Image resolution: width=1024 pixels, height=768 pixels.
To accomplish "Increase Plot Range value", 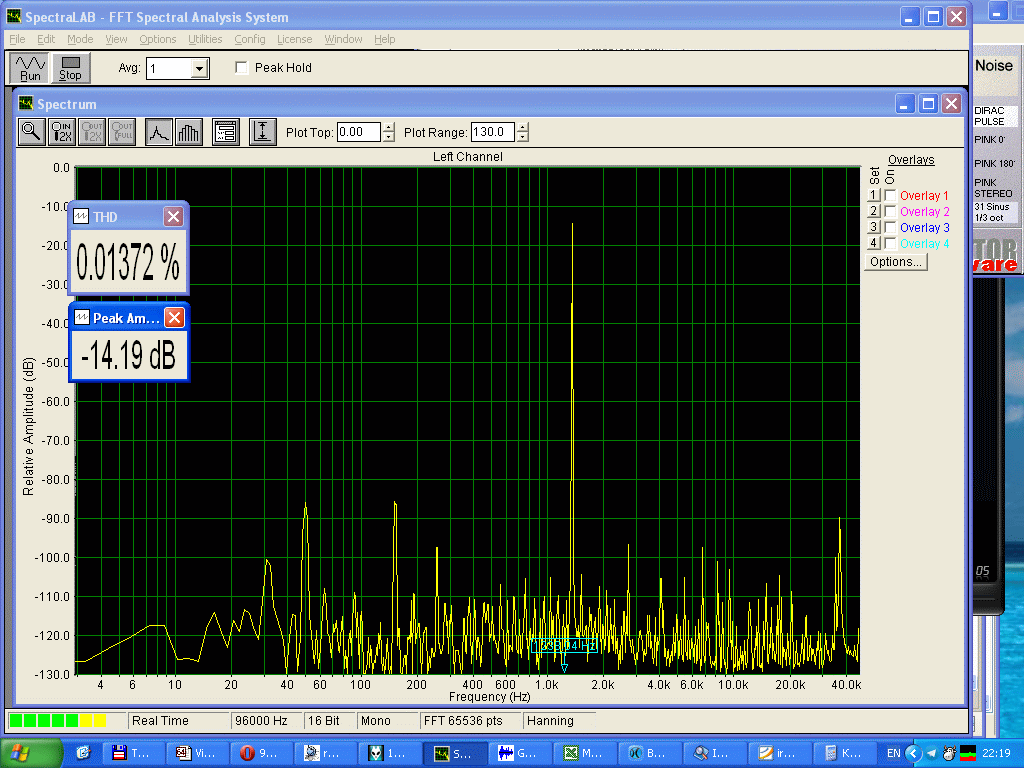I will pyautogui.click(x=522, y=127).
